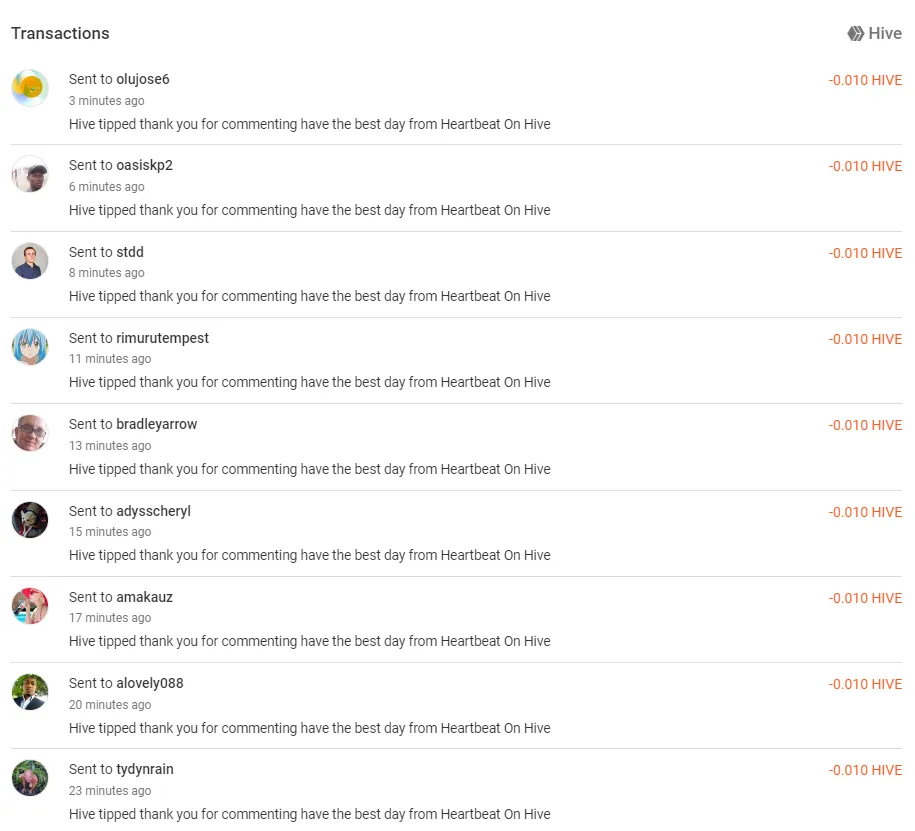Open oasiskp2's profile avatar
Screen dimensions: 915x831
coord(30,174)
